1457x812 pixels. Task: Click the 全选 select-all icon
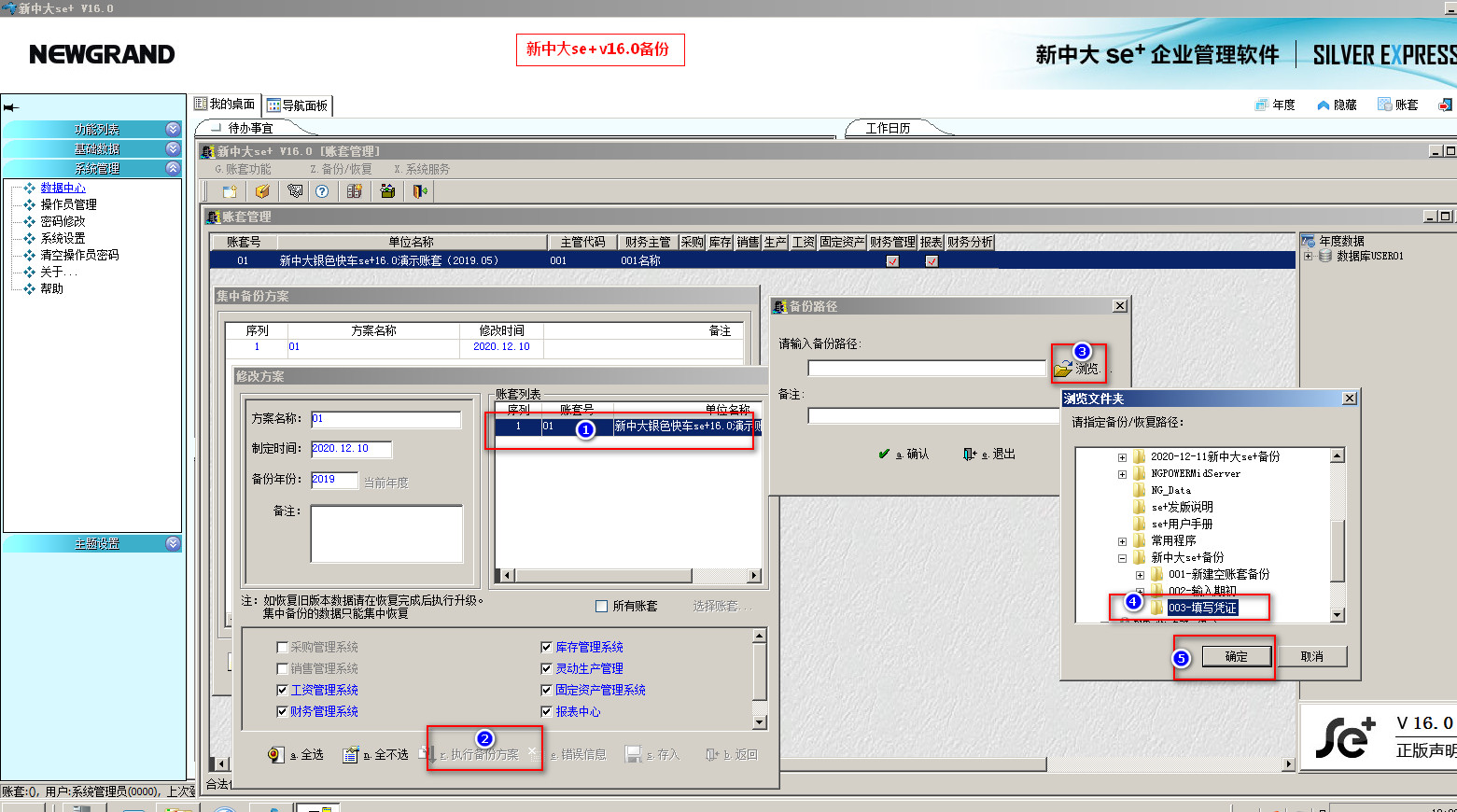click(x=274, y=754)
